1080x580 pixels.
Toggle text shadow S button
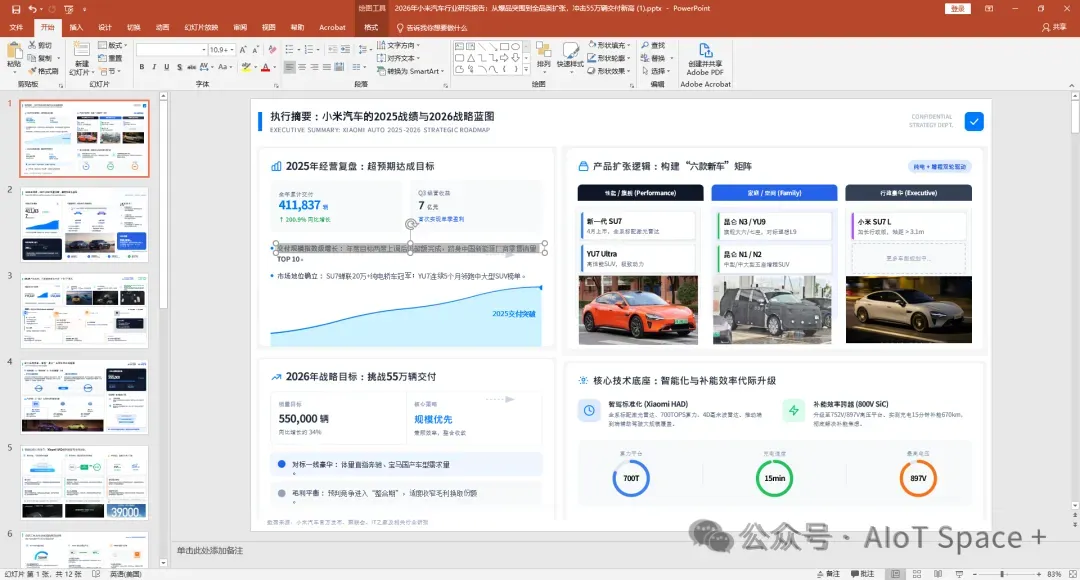click(179, 67)
